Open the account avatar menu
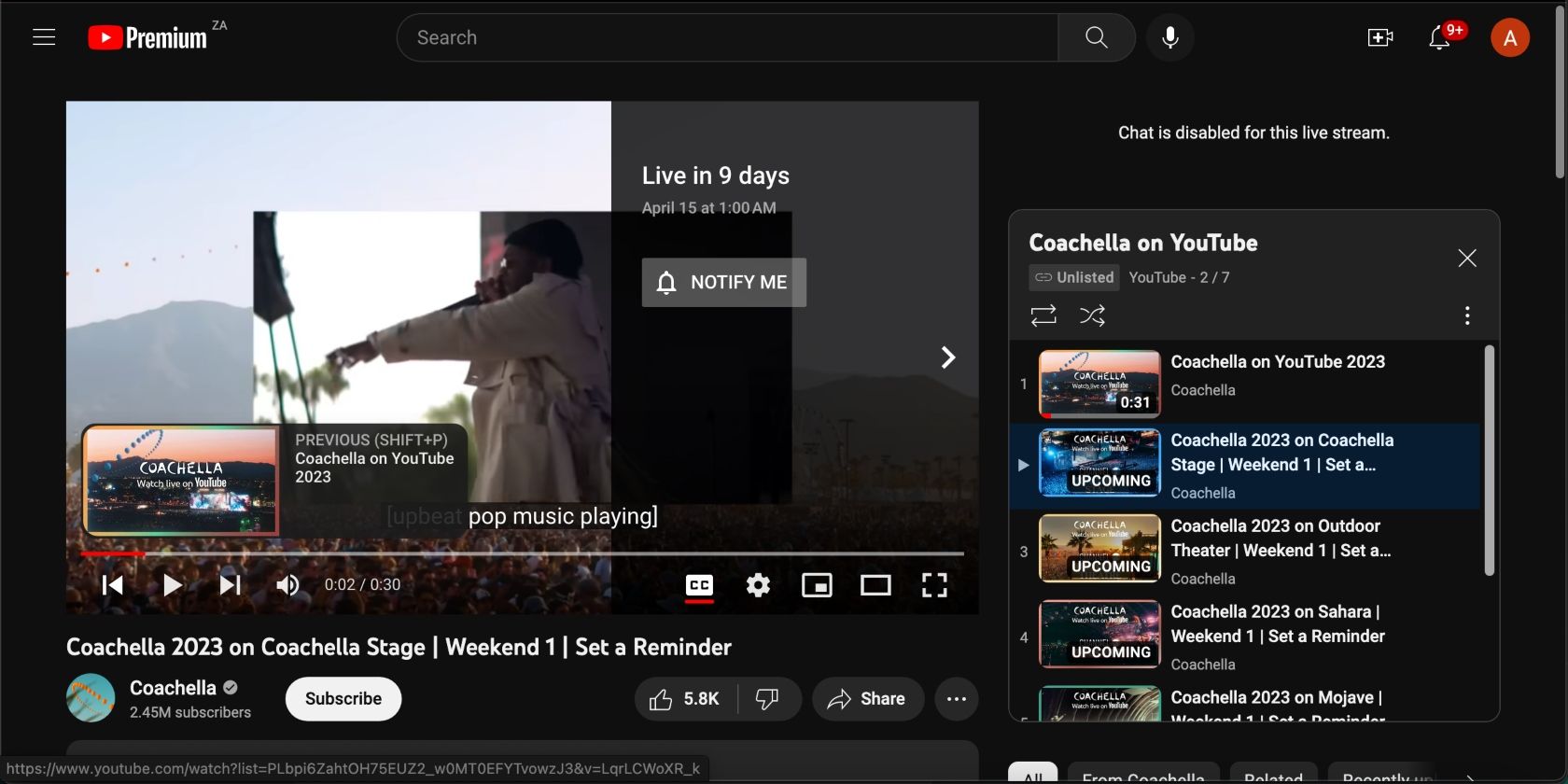The width and height of the screenshot is (1568, 784). coord(1510,37)
